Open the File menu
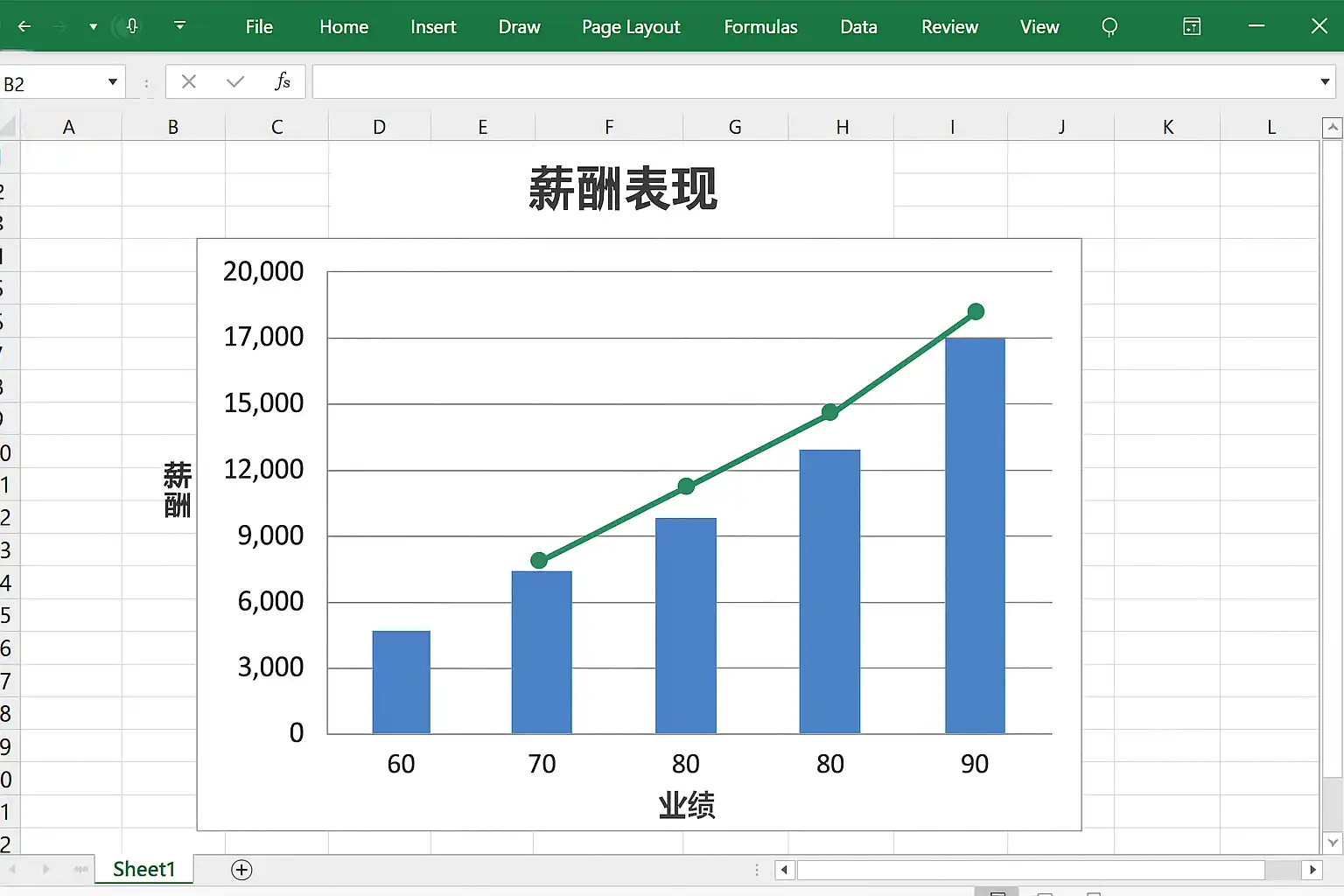Screen dimensions: 1344x896 259,27
